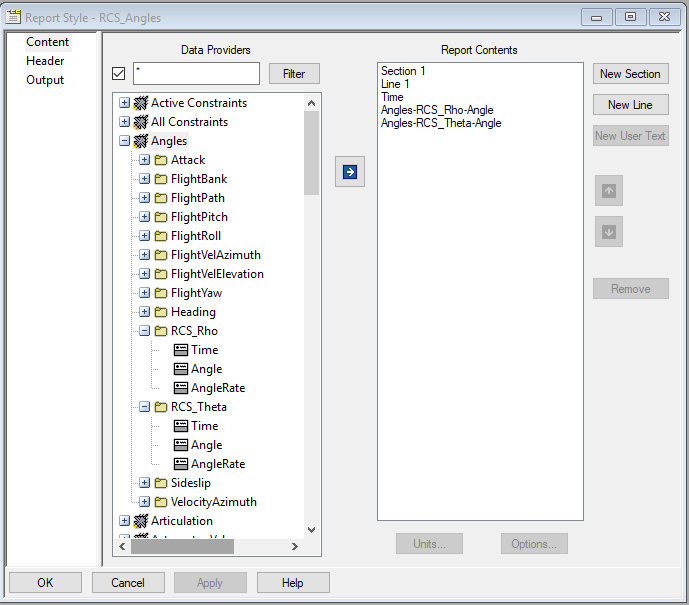Image resolution: width=689 pixels, height=605 pixels.
Task: Click the AngleRate element icon under RCS_Theta
Action: click(x=181, y=464)
